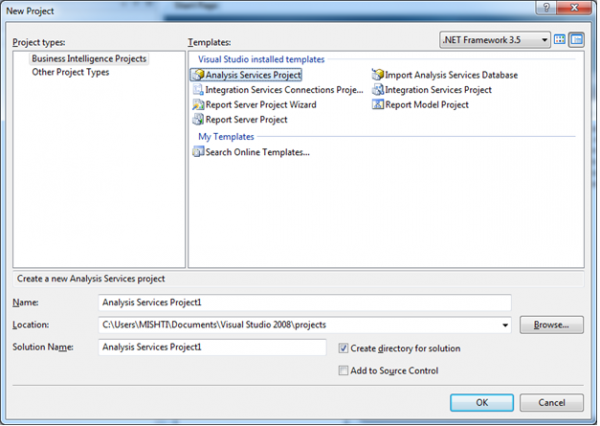Click the OK button
Viewport: 600px width, 426px height.
[482, 403]
